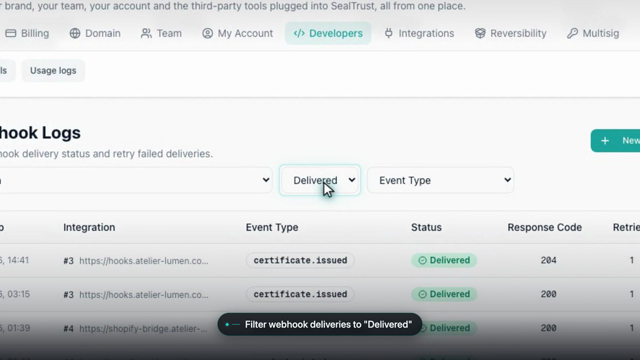Screen dimensions: 640x360
Task: Click the Delivered badge with response 204
Action: 444,260
